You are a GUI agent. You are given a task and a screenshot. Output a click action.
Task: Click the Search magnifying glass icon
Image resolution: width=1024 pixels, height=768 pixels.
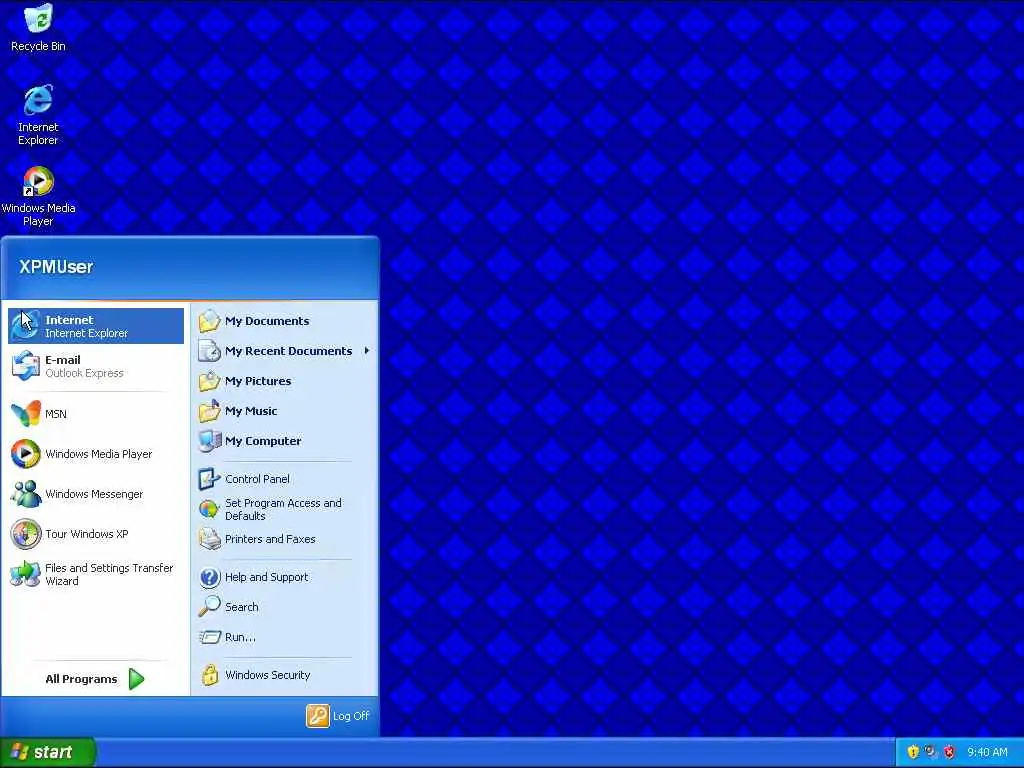(209, 607)
